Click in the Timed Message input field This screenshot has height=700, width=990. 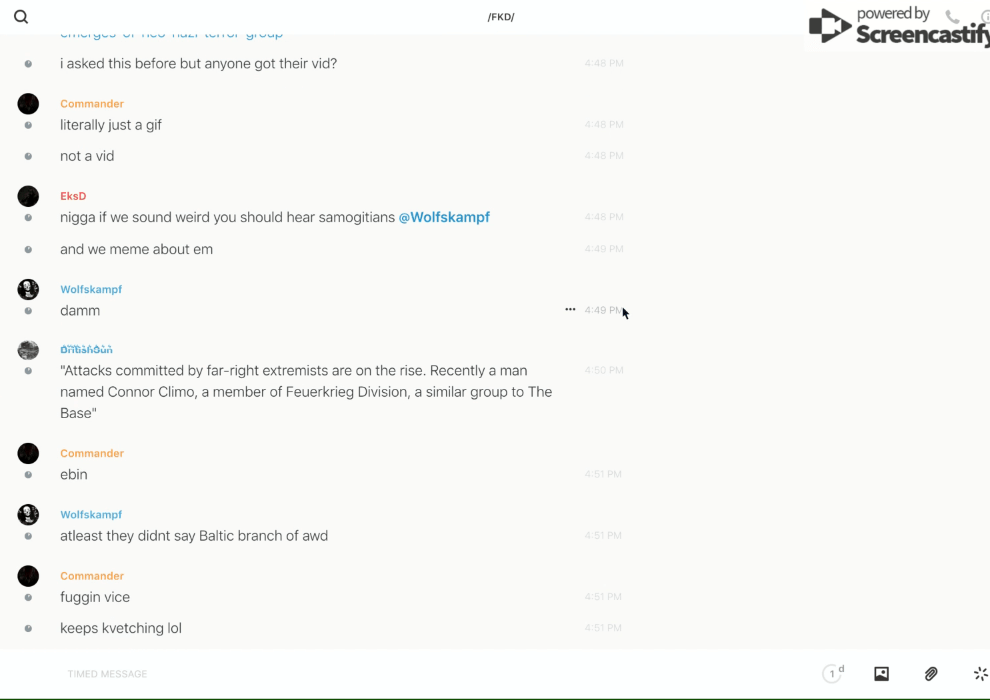(x=400, y=674)
